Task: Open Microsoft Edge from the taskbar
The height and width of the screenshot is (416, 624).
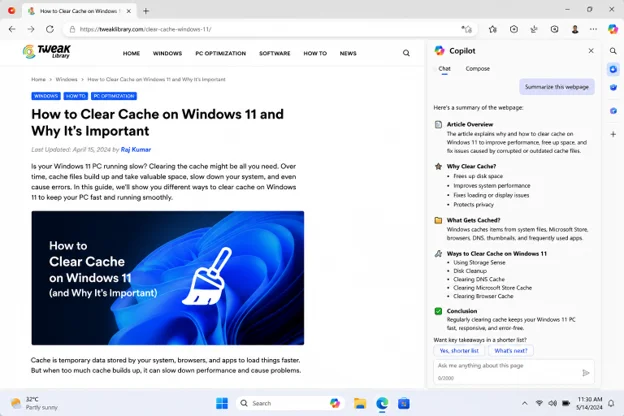Action: tap(382, 403)
